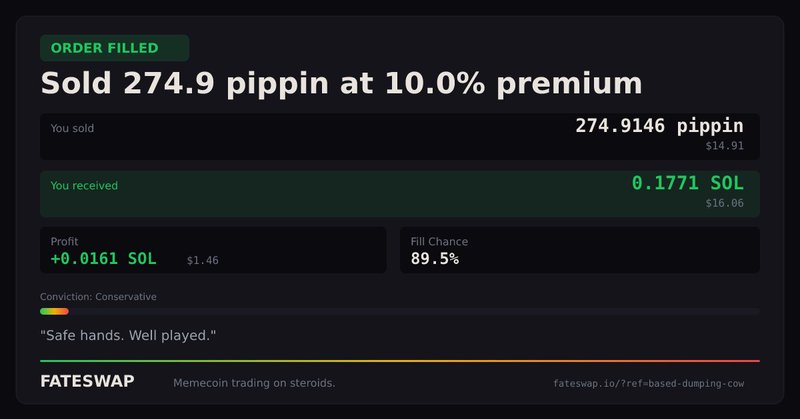Select the 'You sold' label
The width and height of the screenshot is (800, 419).
coord(72,128)
